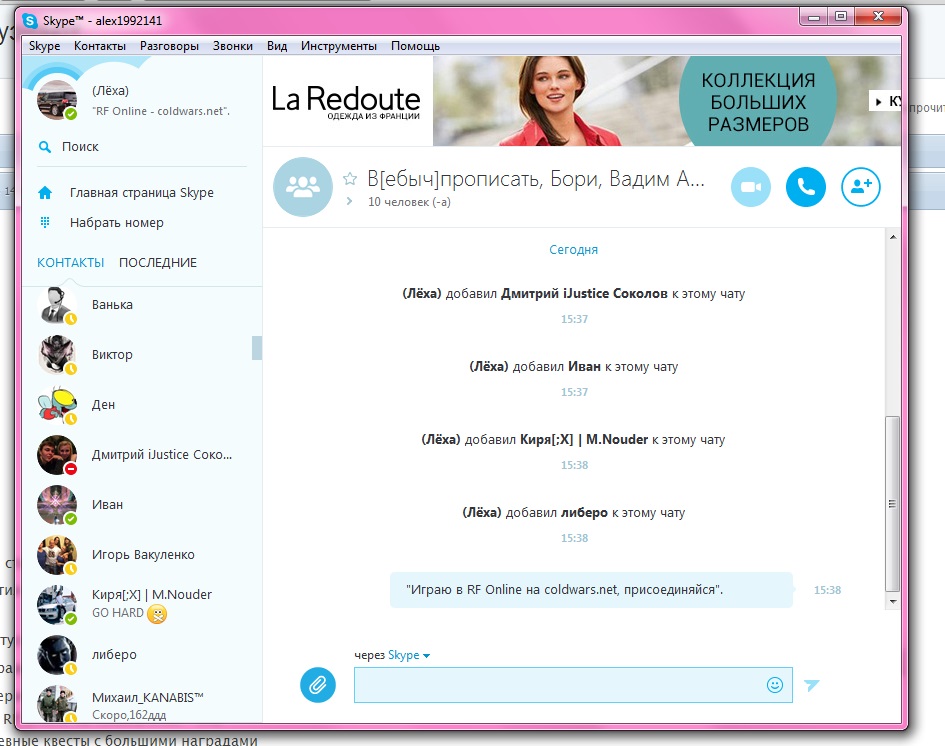
Task: Click Ден's cartoon avatar
Action: click(x=57, y=405)
